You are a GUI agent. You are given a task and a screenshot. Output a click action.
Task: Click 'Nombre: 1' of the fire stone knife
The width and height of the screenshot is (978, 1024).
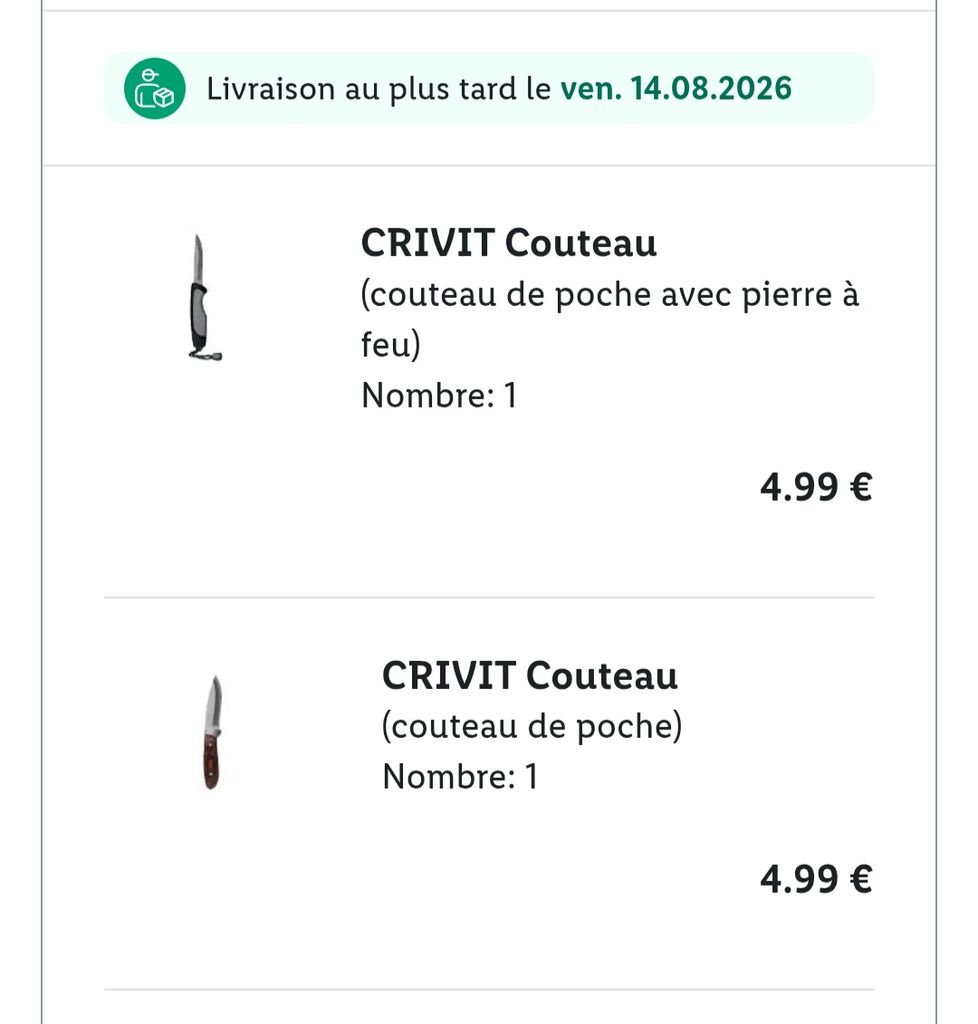[439, 395]
